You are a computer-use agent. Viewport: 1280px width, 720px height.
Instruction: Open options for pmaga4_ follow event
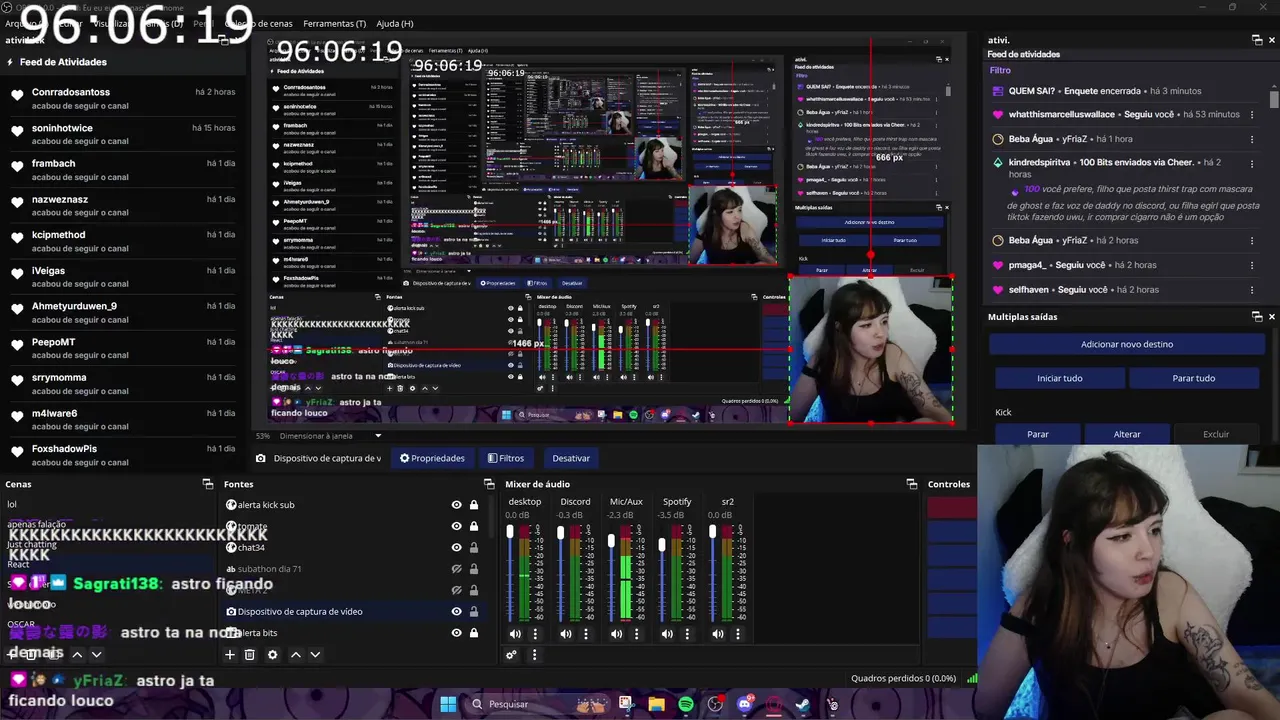coord(1251,265)
